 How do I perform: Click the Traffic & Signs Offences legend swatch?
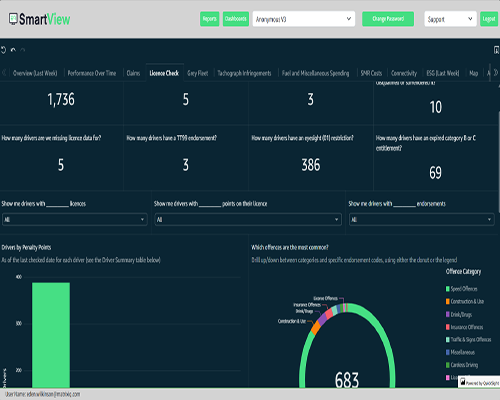coord(448,340)
